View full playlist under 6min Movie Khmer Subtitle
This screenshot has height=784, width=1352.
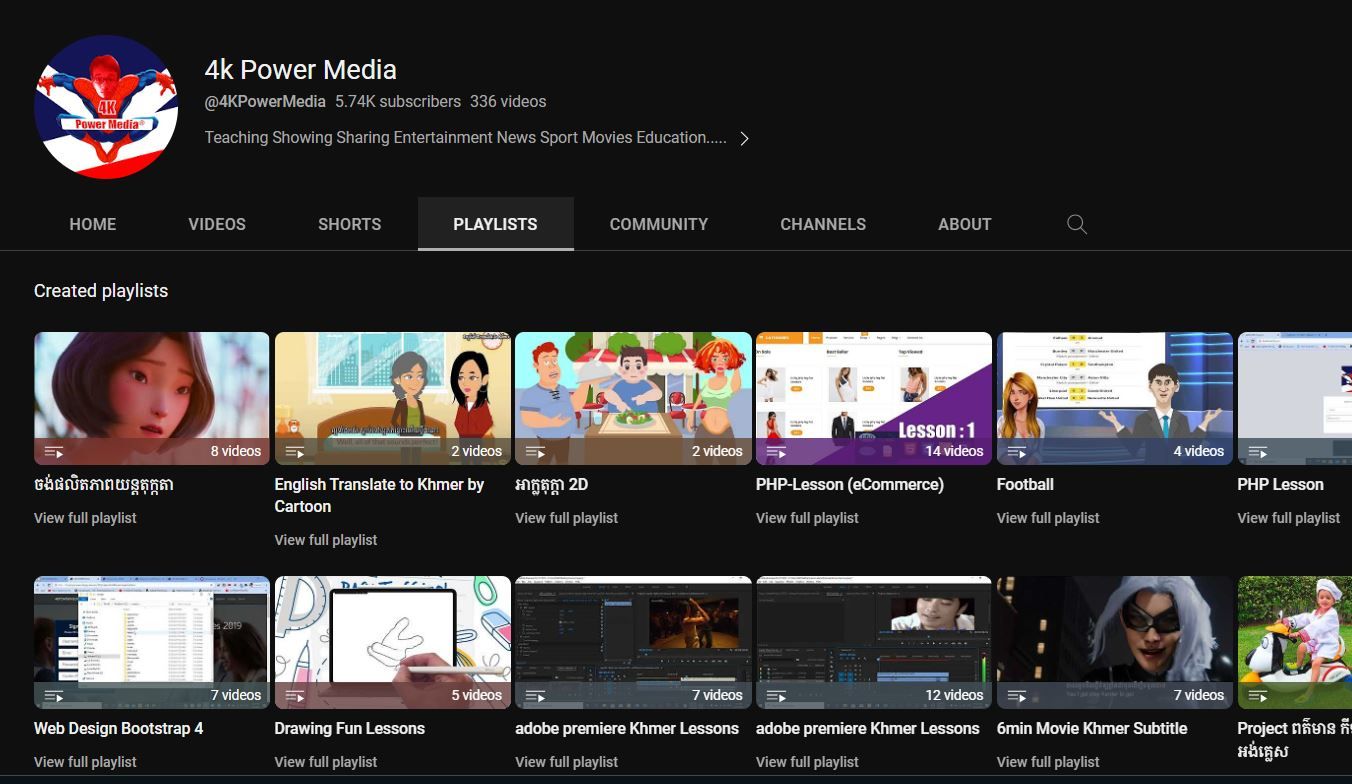(x=1048, y=762)
